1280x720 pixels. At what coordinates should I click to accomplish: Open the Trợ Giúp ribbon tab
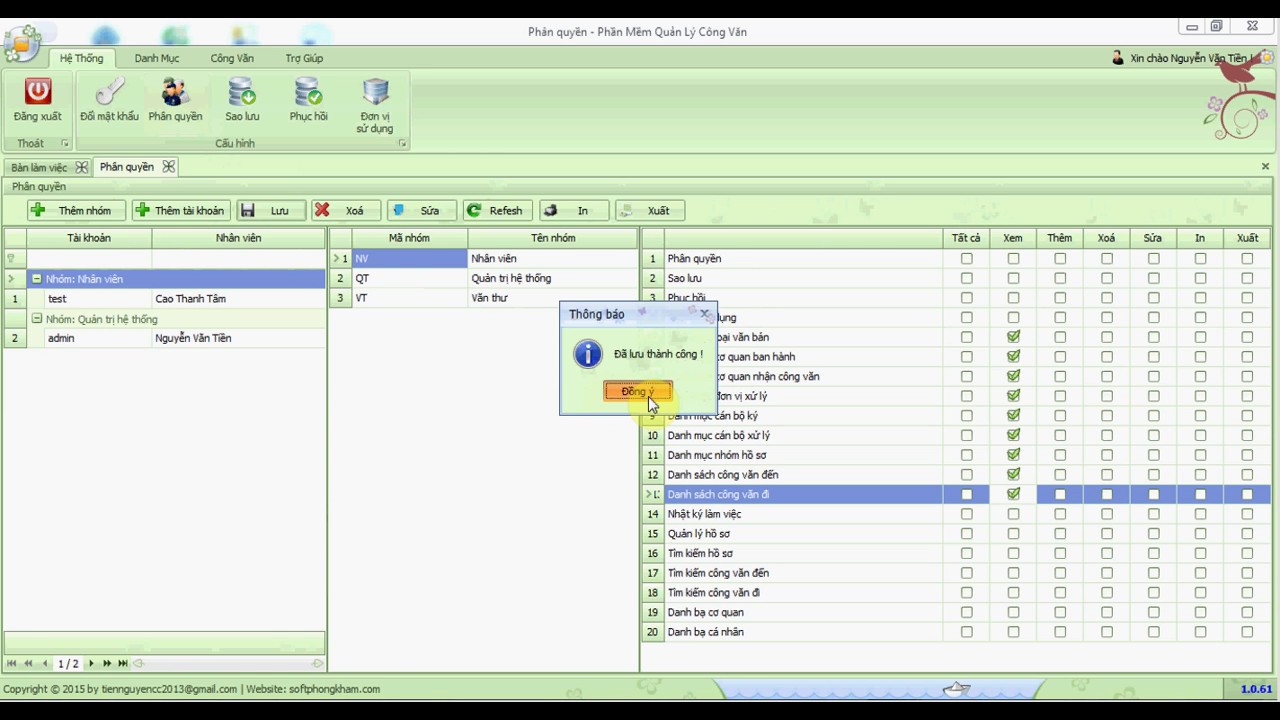pos(304,58)
